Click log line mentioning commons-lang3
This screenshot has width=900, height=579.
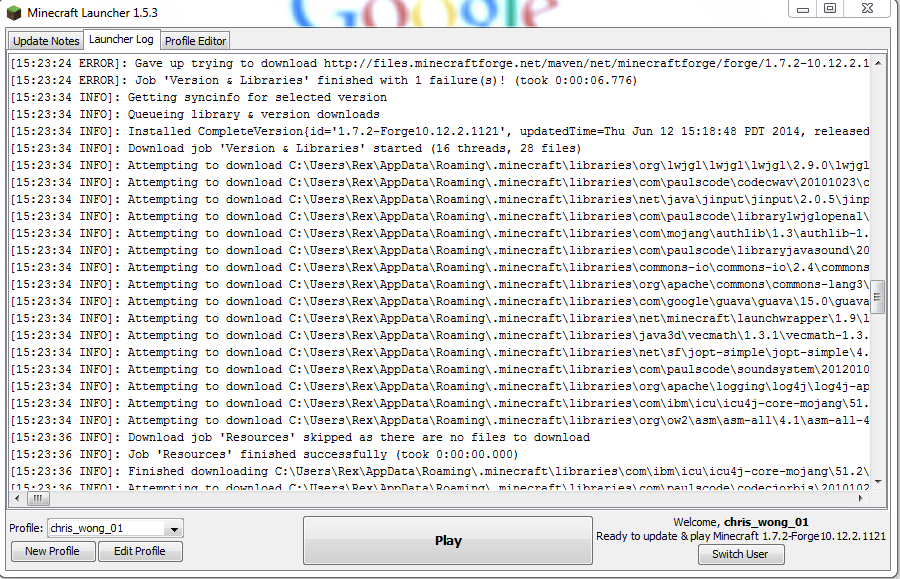440,285
